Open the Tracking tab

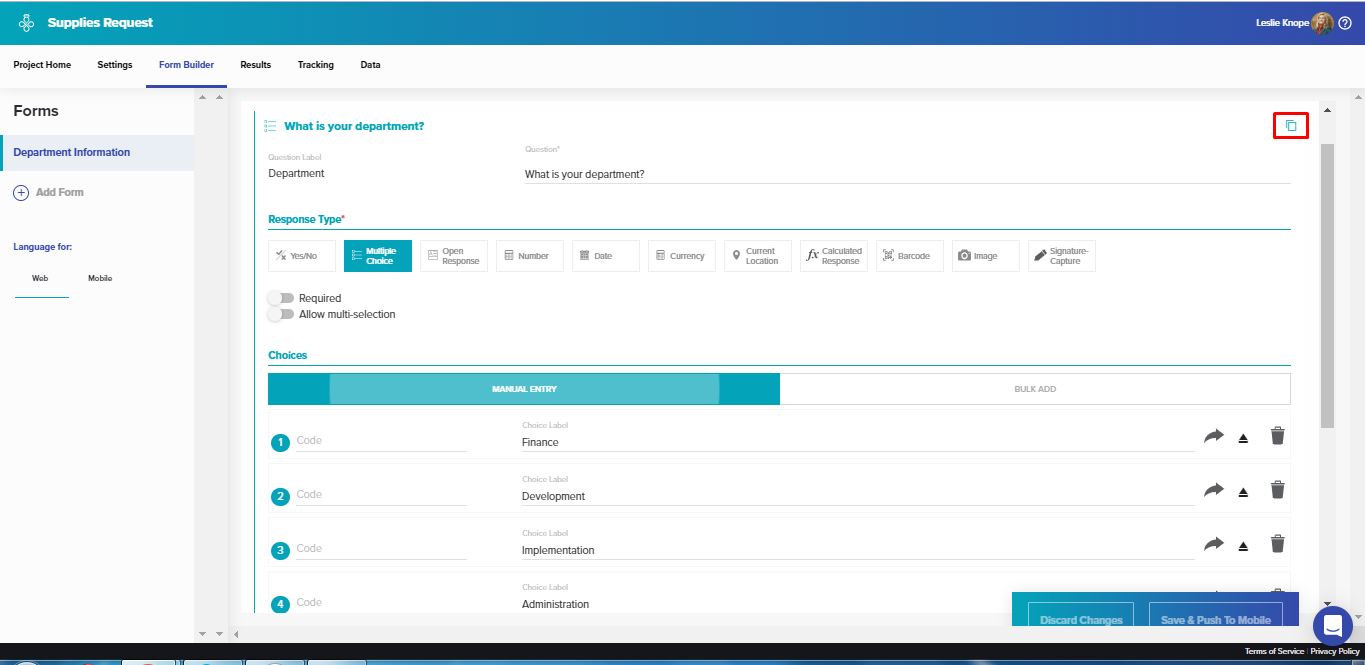[x=316, y=65]
